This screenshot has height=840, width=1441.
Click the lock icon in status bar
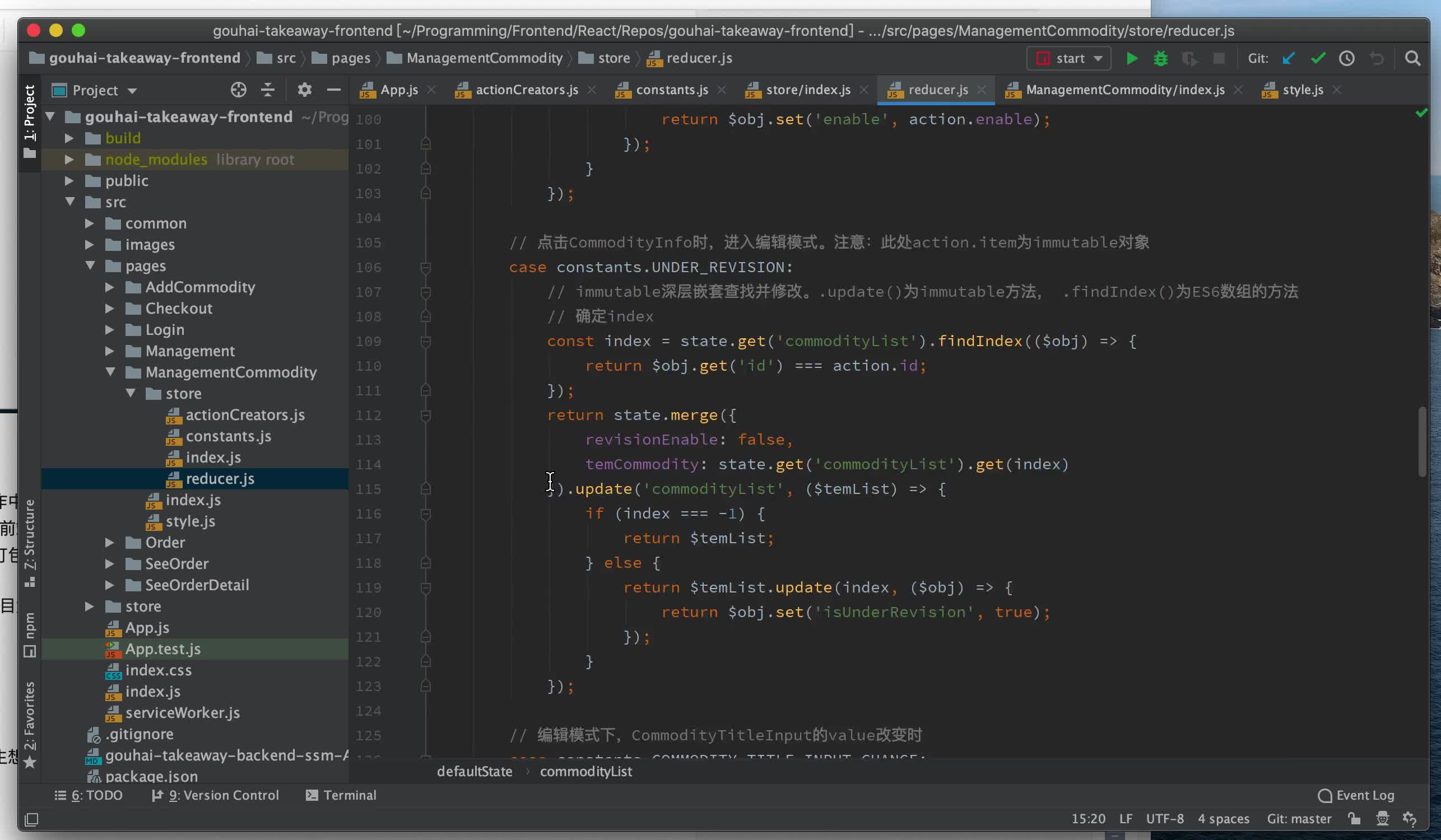[x=1354, y=818]
